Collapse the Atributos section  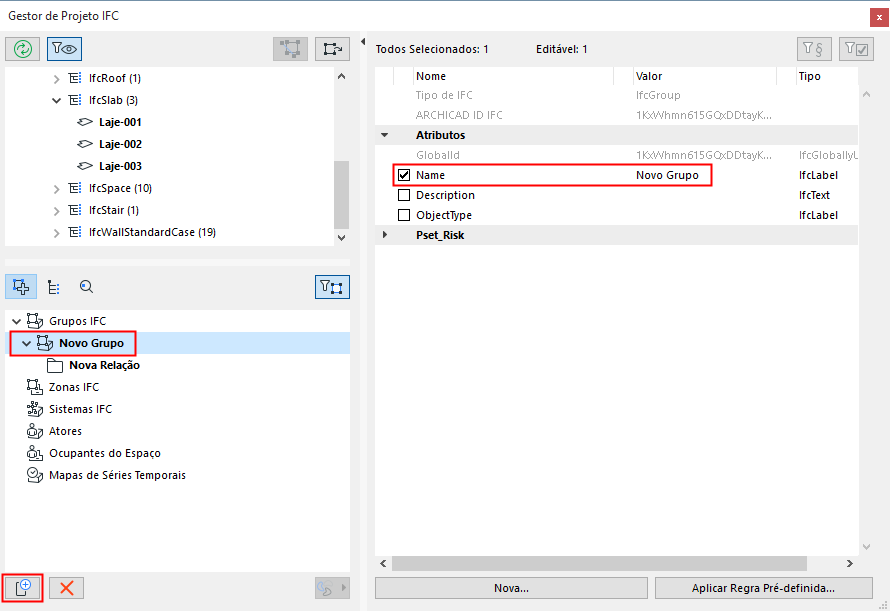coord(385,135)
